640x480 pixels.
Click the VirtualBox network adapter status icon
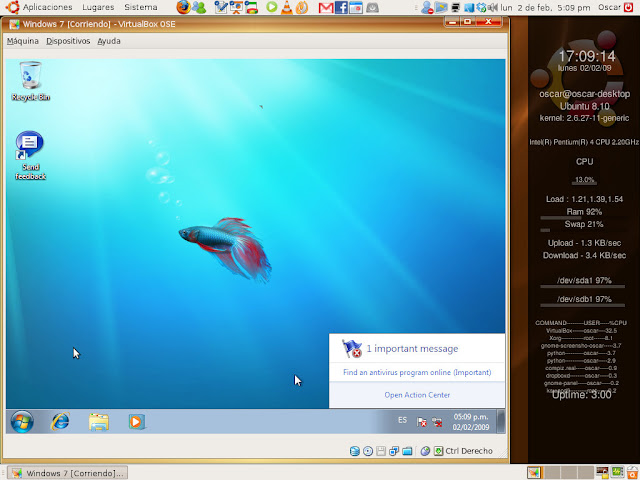(x=394, y=451)
